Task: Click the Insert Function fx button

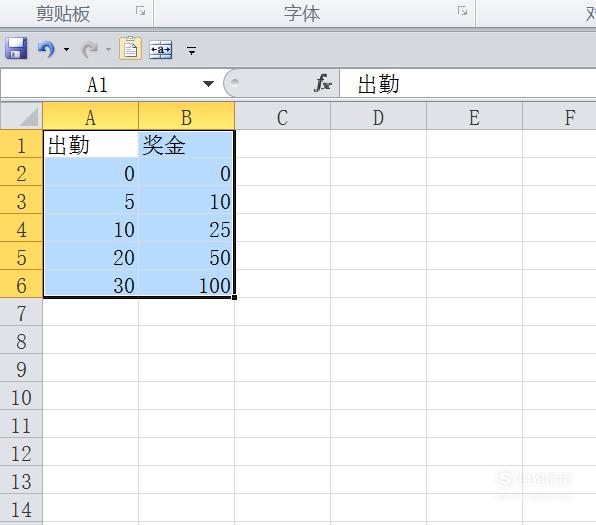Action: click(x=323, y=83)
